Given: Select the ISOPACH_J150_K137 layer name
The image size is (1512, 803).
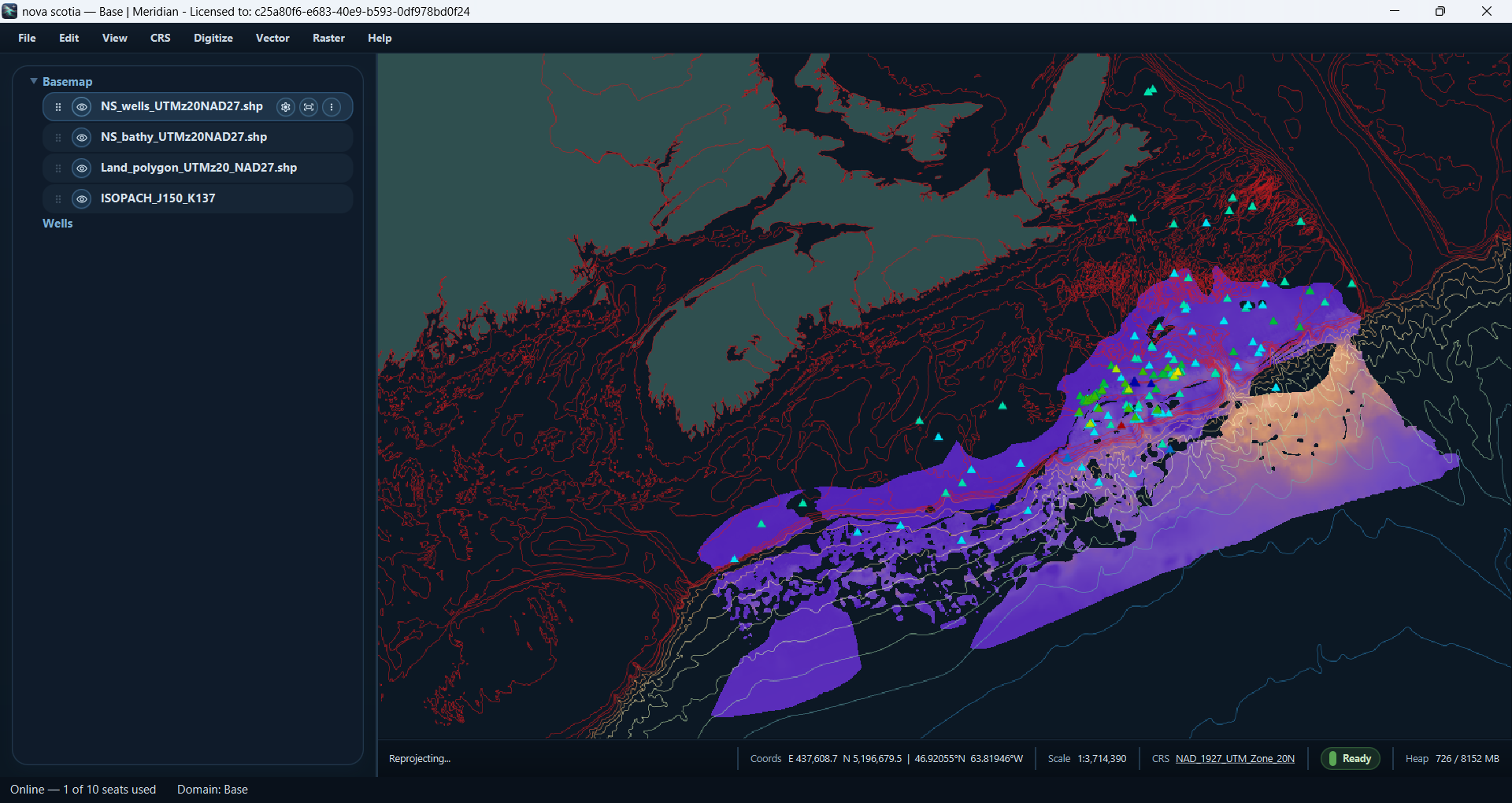Looking at the screenshot, I should click(x=157, y=198).
